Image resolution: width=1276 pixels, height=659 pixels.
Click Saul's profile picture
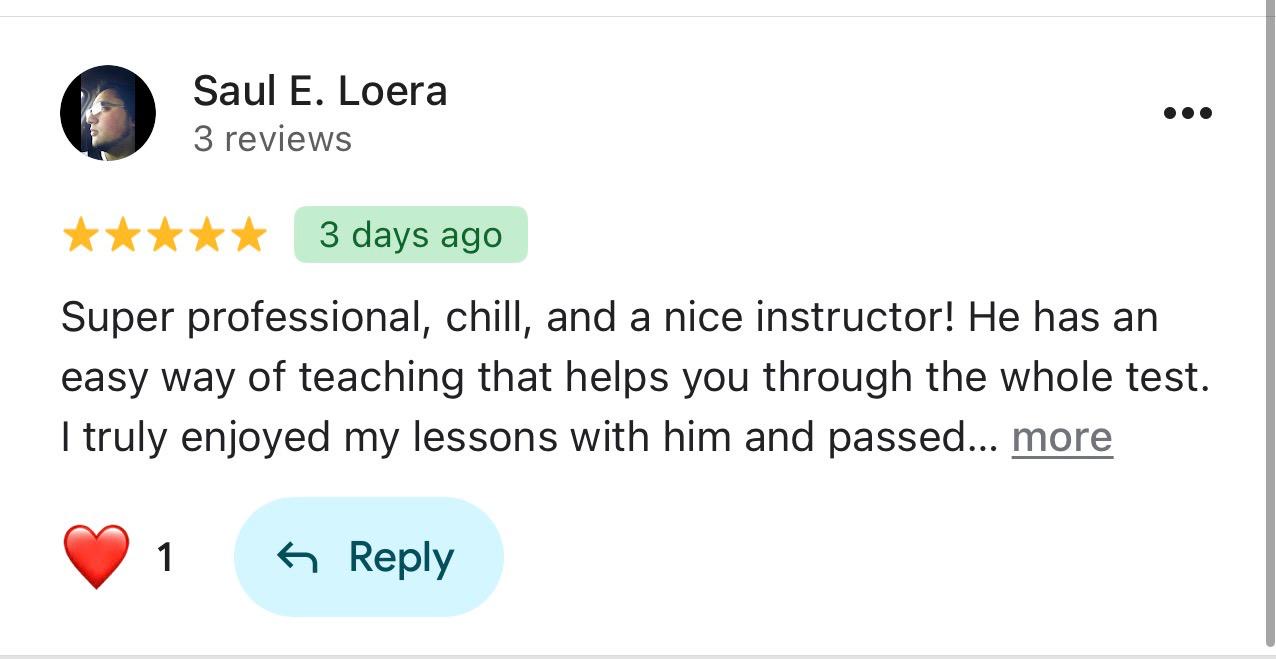click(108, 112)
